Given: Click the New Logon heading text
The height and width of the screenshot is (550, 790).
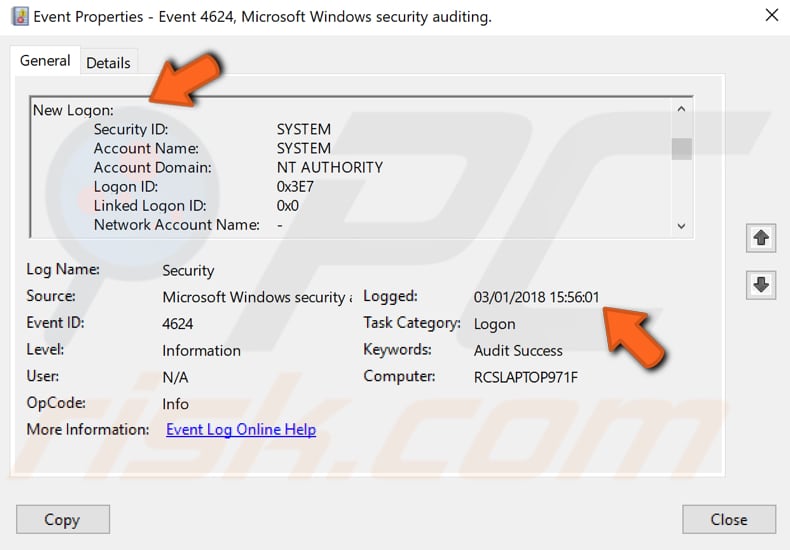Looking at the screenshot, I should click(x=73, y=110).
